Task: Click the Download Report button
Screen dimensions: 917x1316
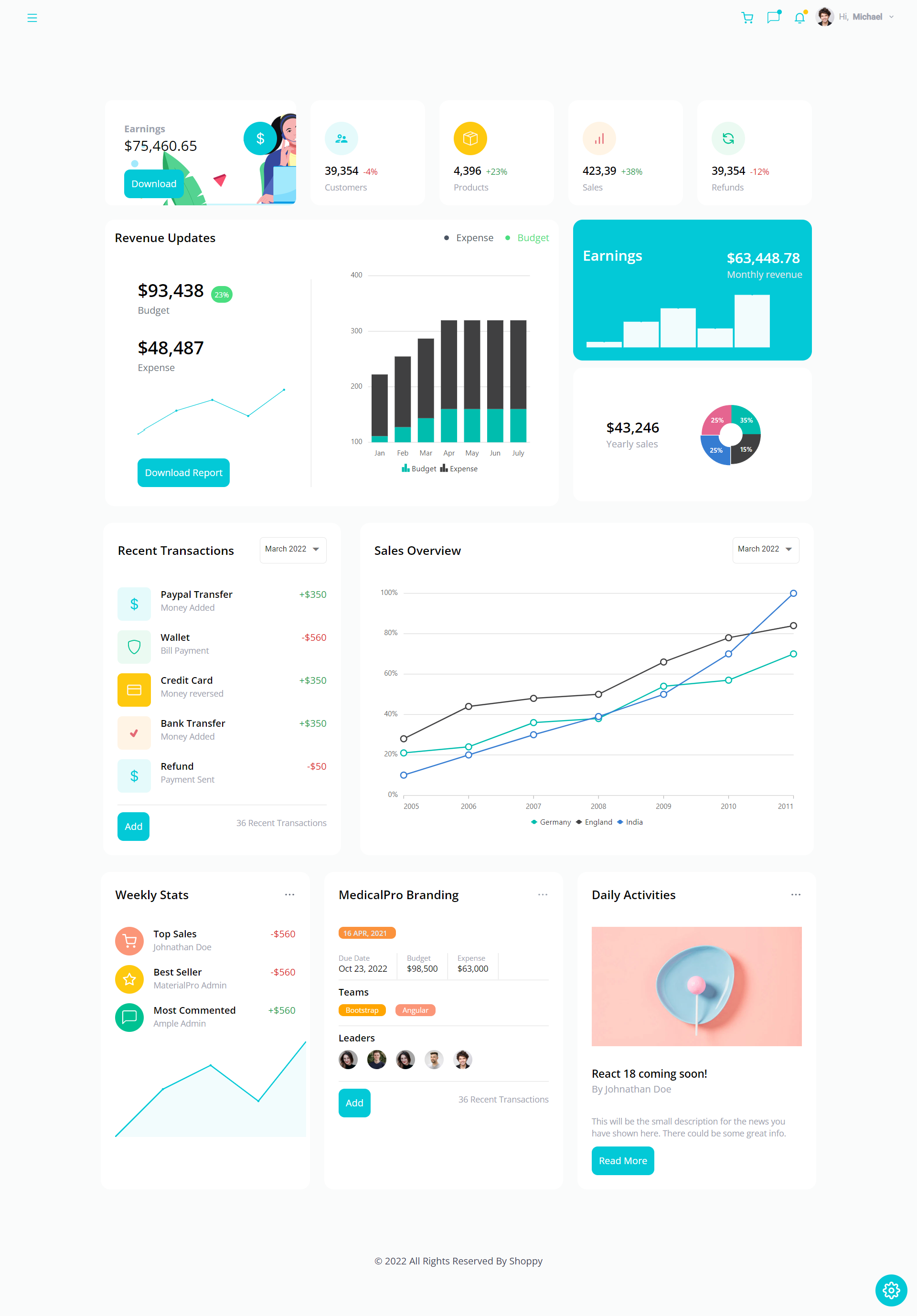Action: tap(184, 472)
